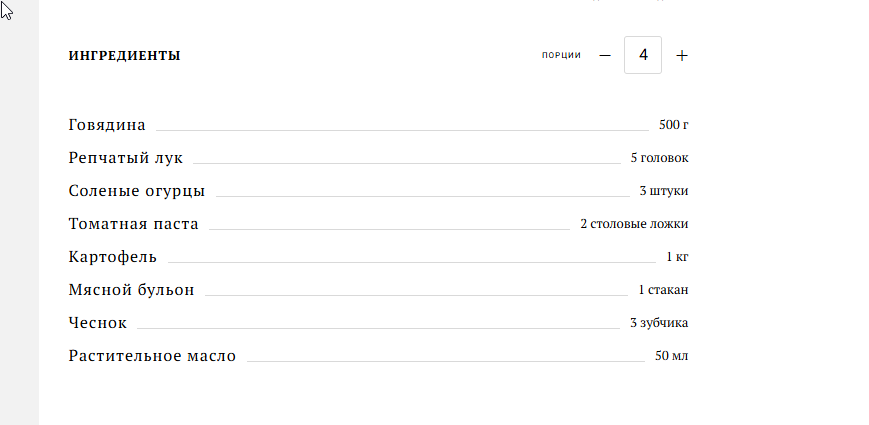Select the Томатная паста ingredient name
The image size is (869, 425).
coord(134,224)
